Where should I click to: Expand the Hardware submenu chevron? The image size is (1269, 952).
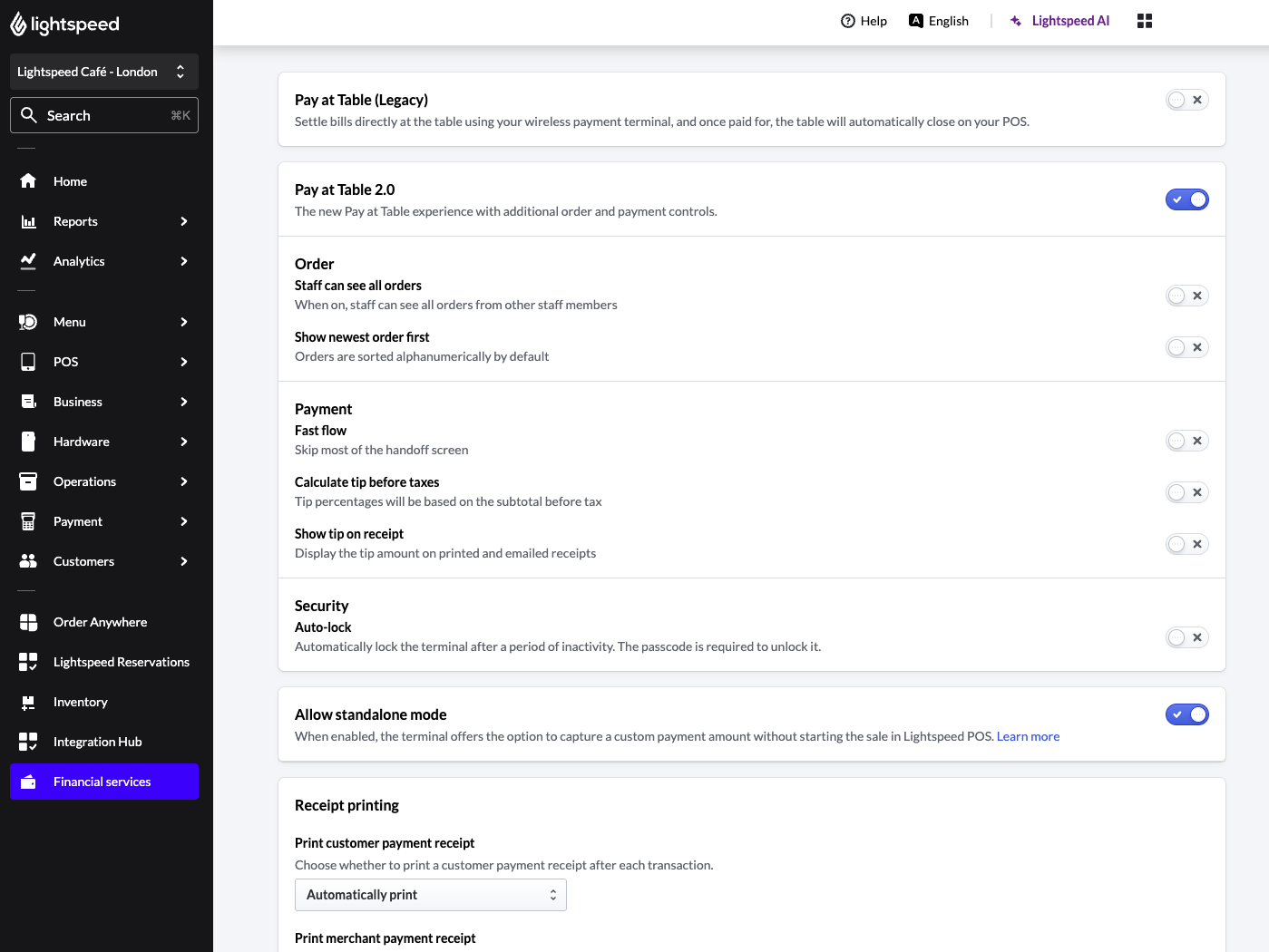click(x=184, y=442)
